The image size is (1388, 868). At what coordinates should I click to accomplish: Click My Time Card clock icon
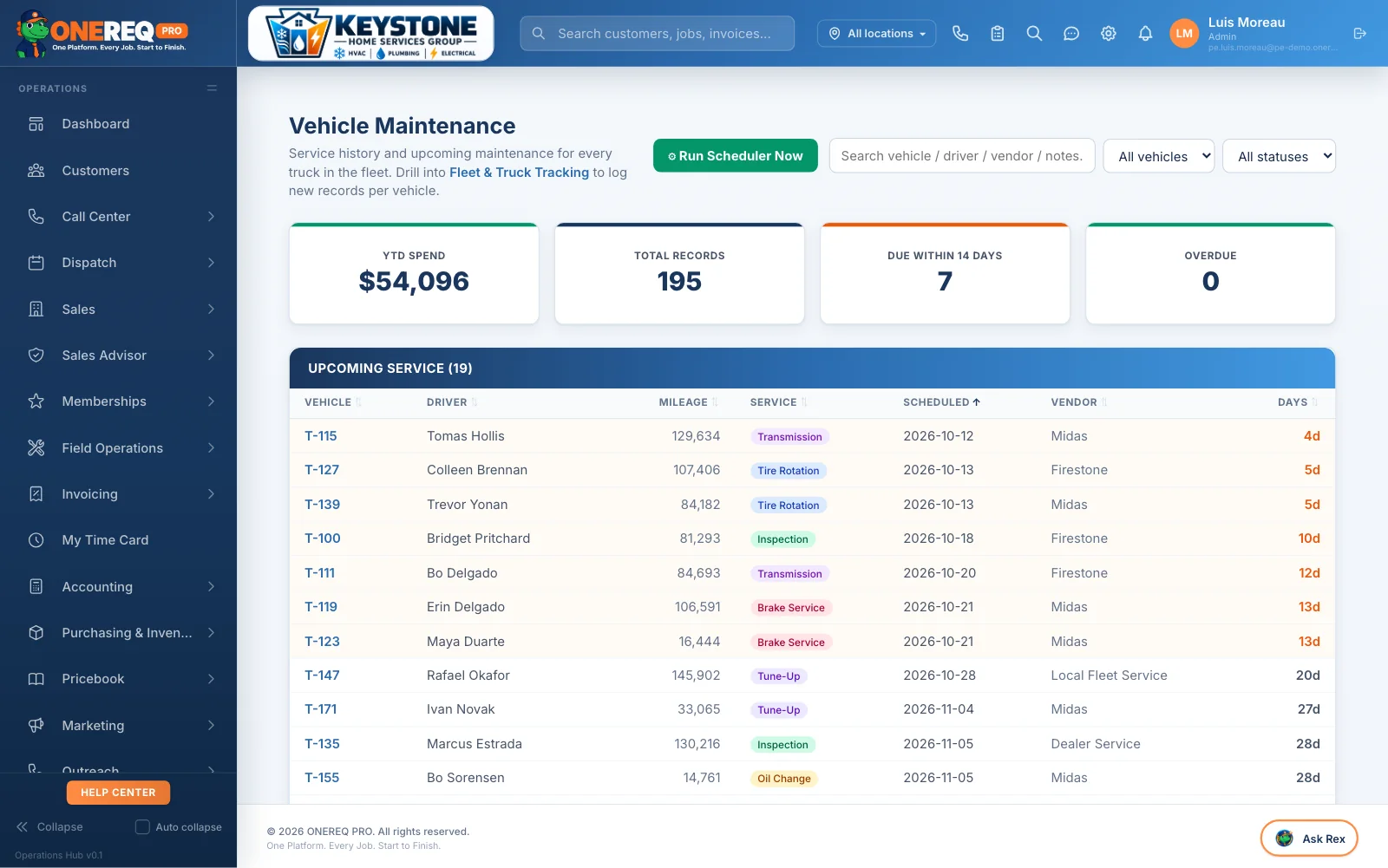click(36, 540)
